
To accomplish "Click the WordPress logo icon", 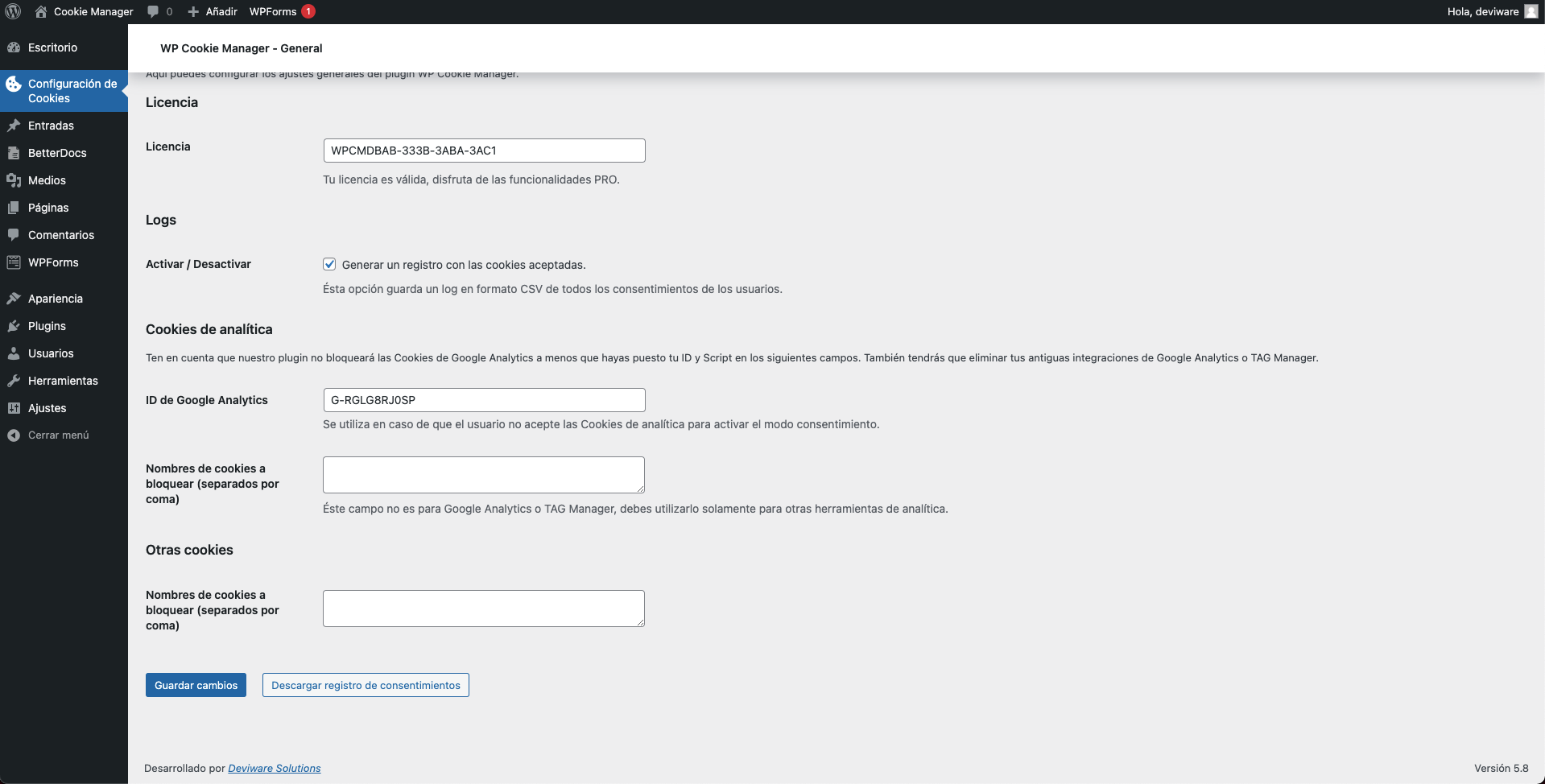I will coord(13,11).
